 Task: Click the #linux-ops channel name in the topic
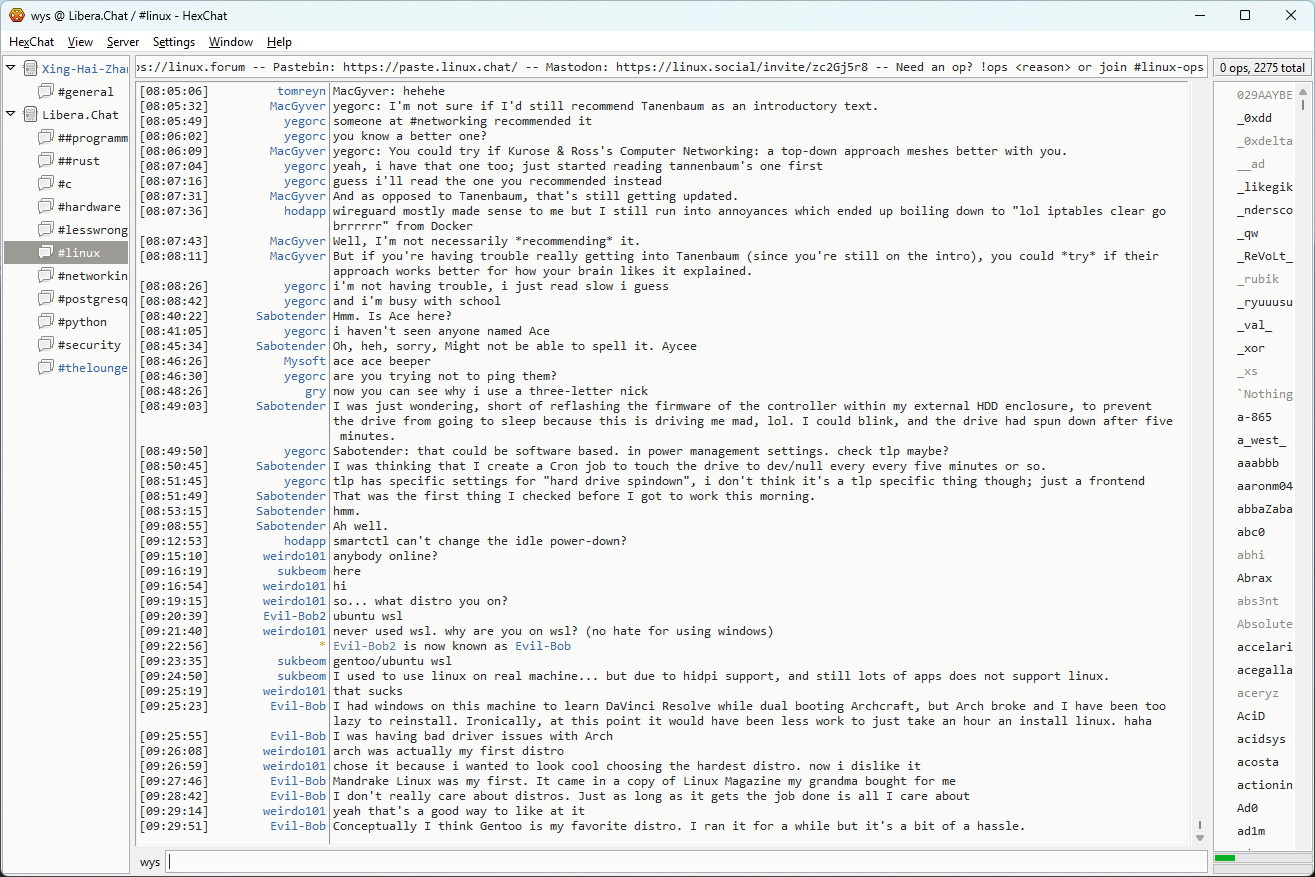(x=1169, y=67)
